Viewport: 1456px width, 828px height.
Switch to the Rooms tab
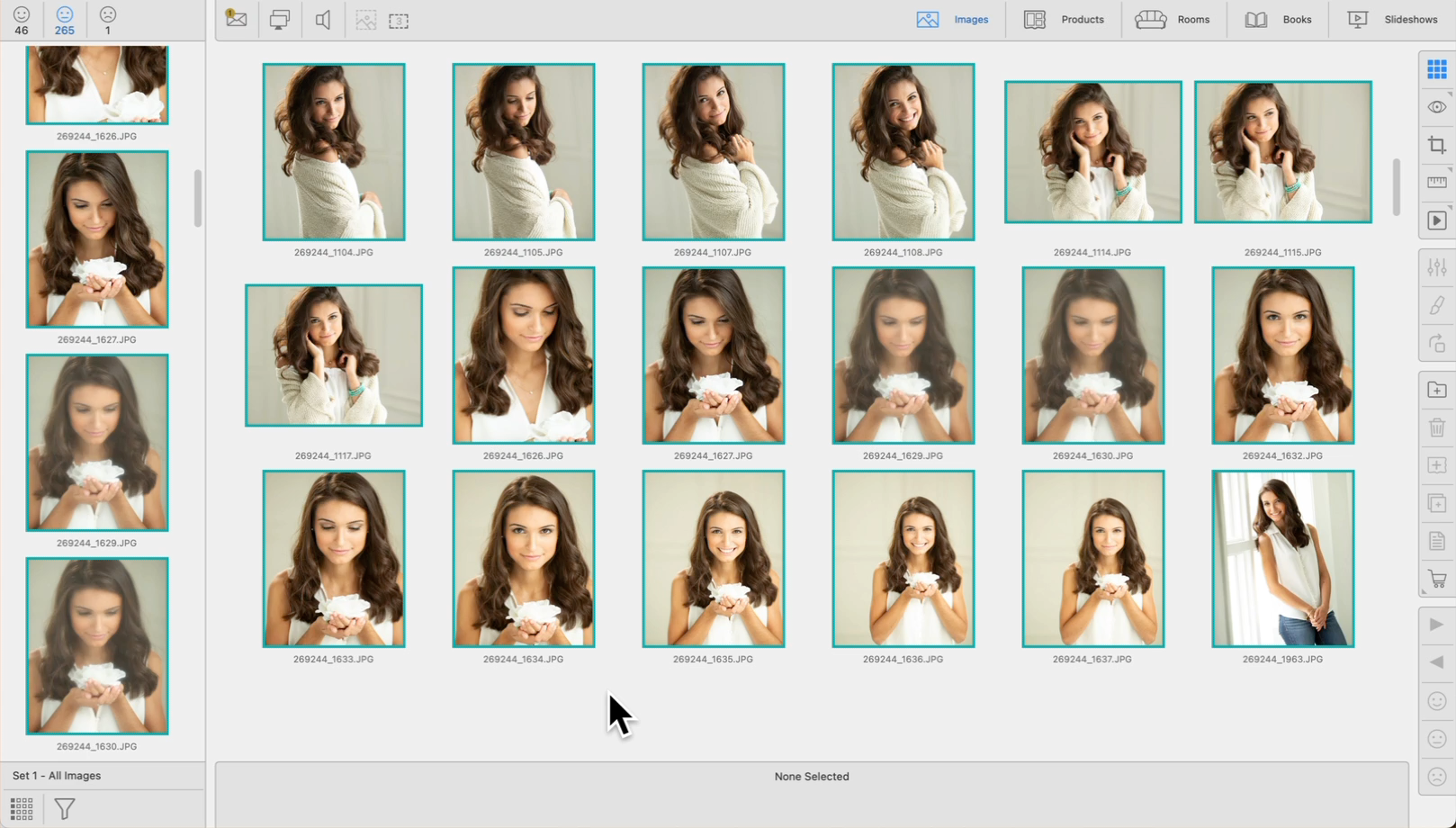(1173, 20)
